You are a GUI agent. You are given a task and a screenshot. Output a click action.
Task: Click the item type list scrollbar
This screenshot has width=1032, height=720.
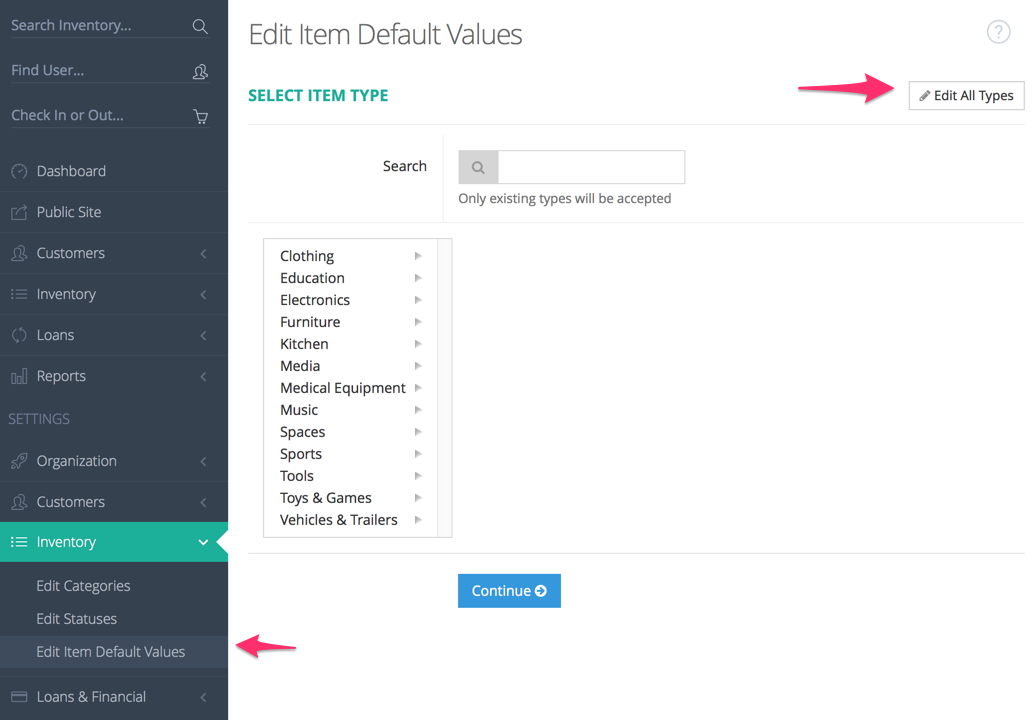(445, 388)
